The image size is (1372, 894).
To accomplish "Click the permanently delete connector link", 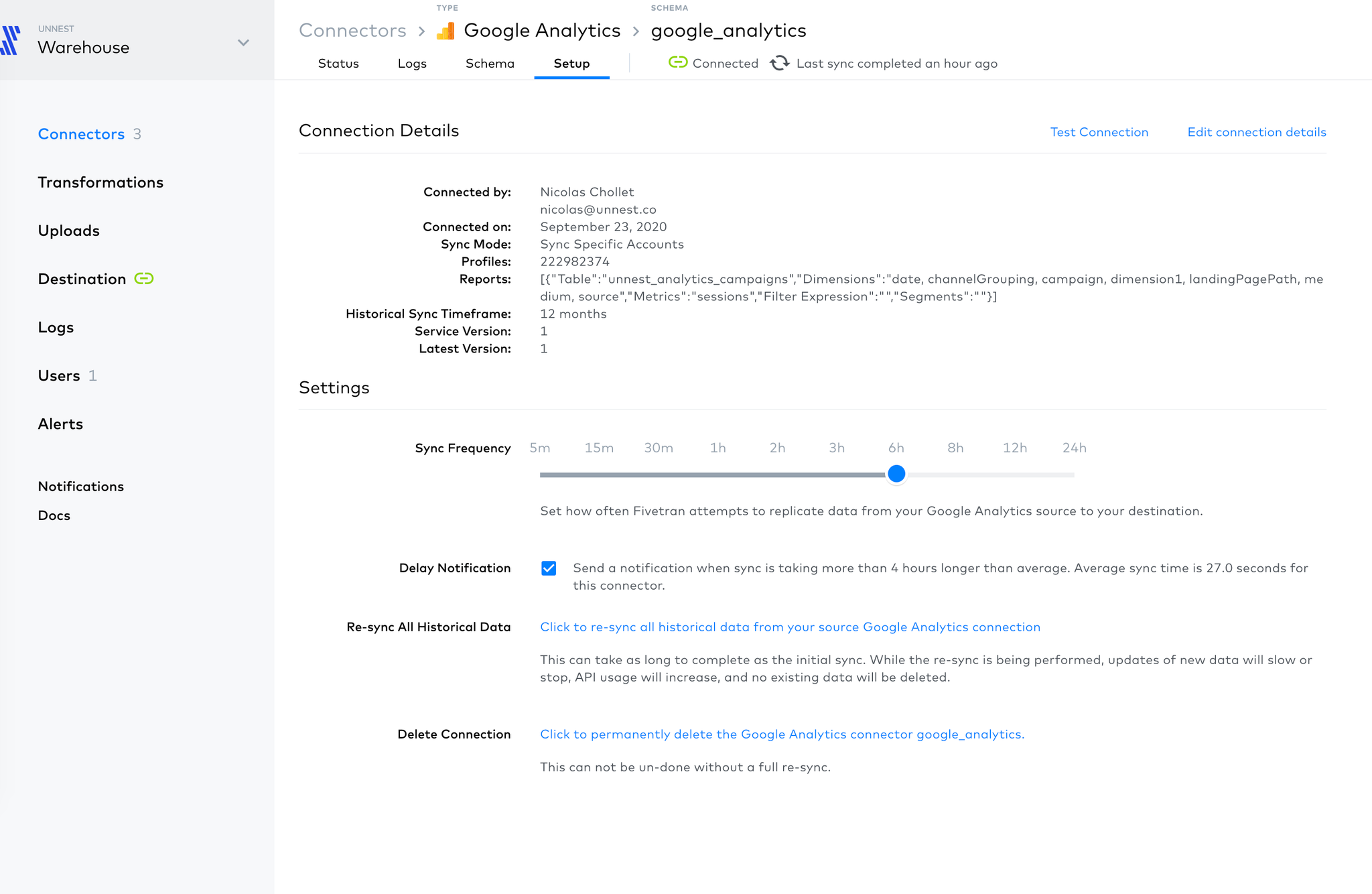I will [782, 734].
